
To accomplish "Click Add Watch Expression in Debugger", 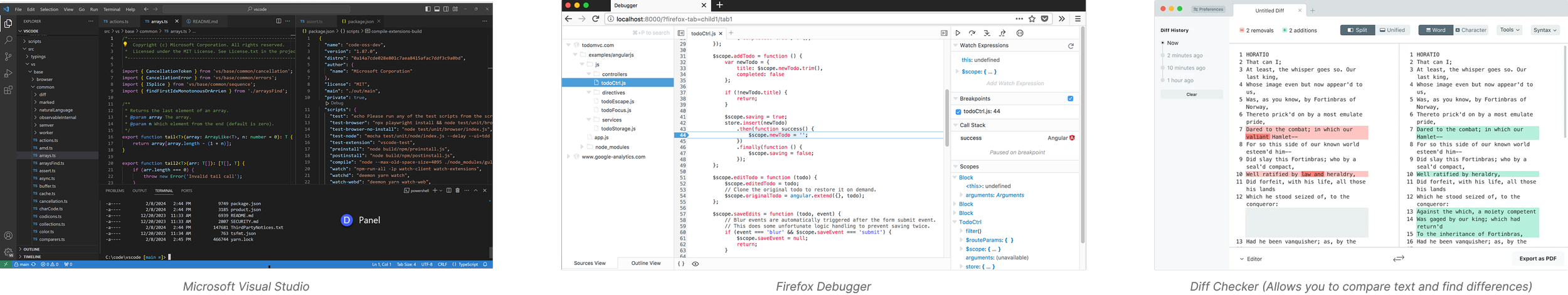I will pyautogui.click(x=1015, y=83).
